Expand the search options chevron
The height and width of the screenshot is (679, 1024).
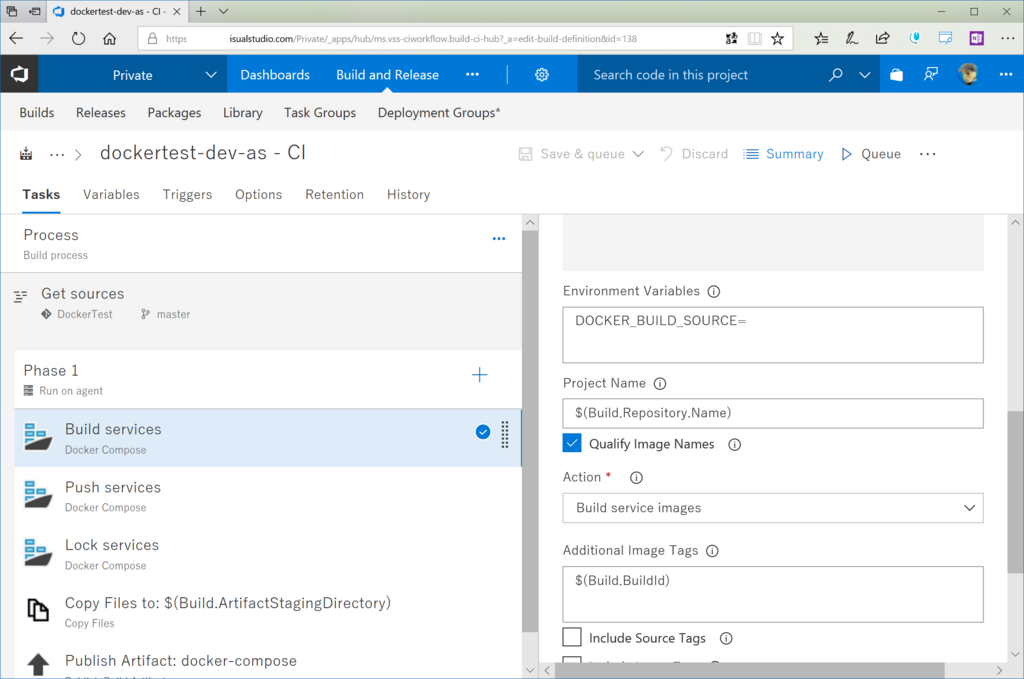[865, 74]
